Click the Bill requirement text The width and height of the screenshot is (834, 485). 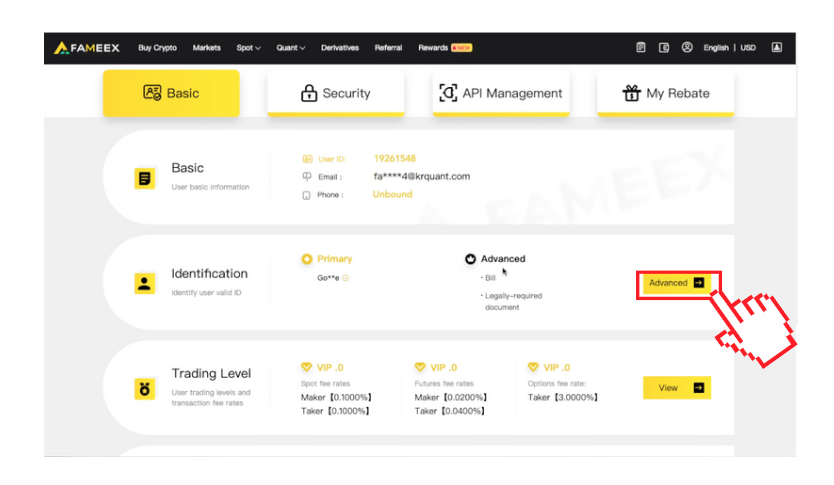click(488, 278)
